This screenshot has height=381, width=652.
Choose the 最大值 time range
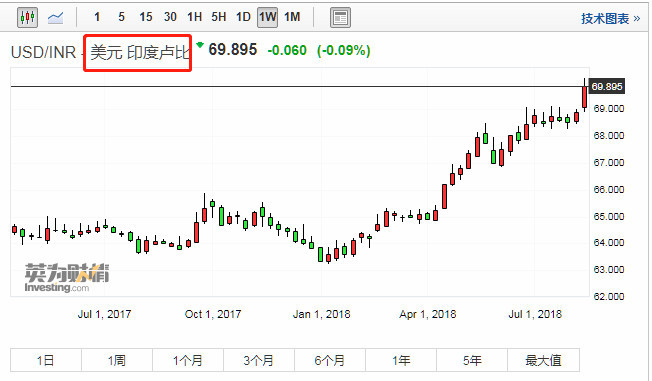point(543,360)
